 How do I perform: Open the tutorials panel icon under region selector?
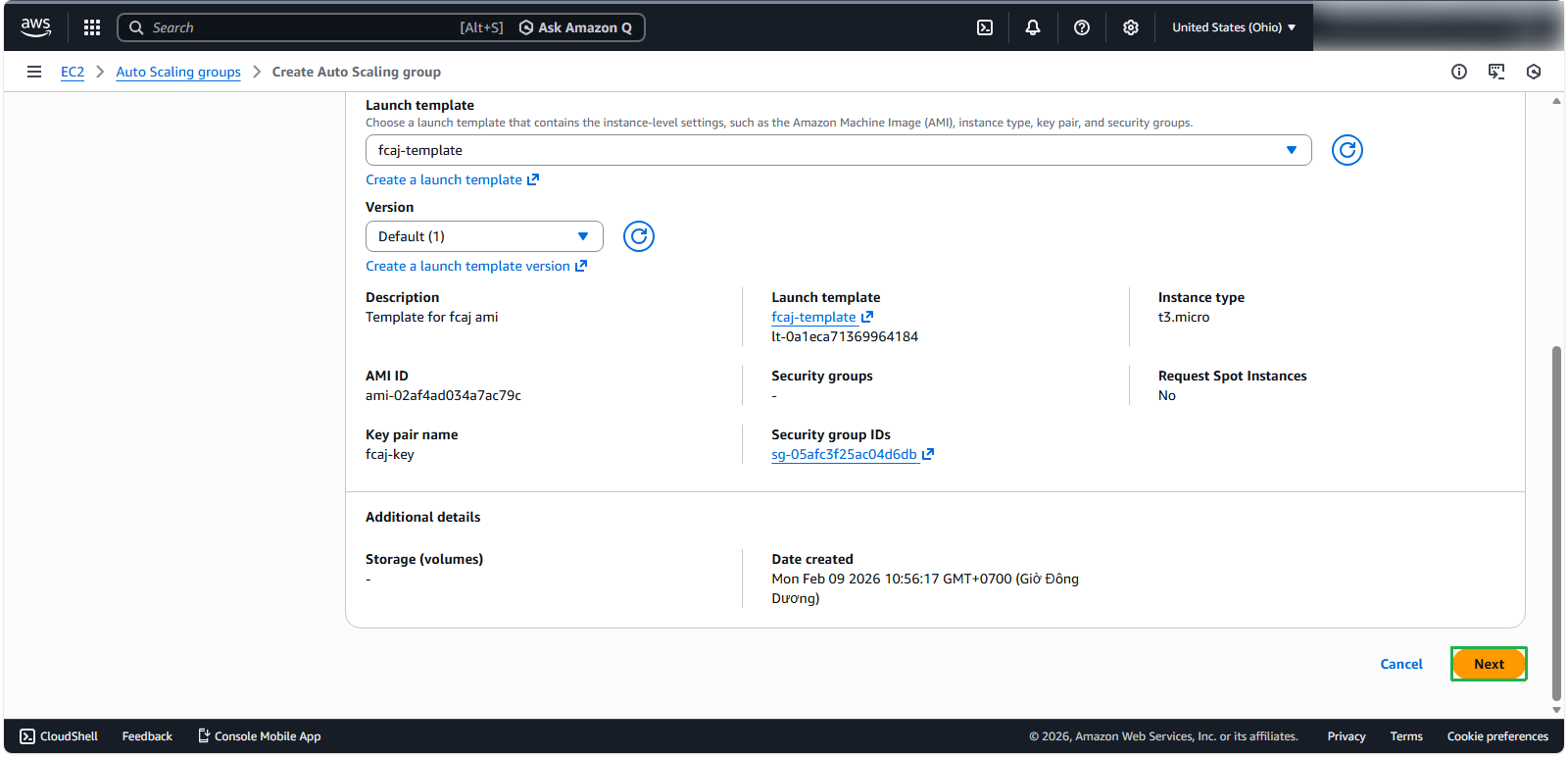(x=1496, y=72)
